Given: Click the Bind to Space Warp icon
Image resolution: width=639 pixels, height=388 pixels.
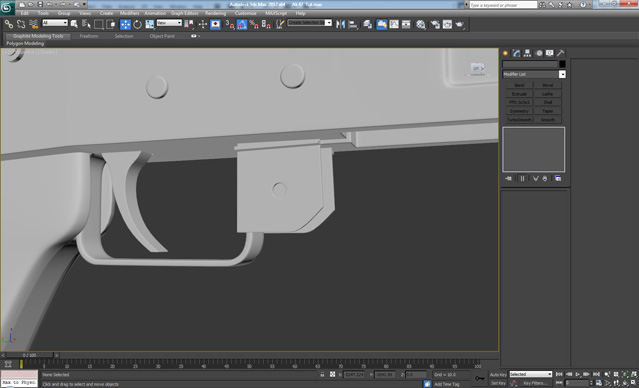Looking at the screenshot, I should pyautogui.click(x=33, y=24).
